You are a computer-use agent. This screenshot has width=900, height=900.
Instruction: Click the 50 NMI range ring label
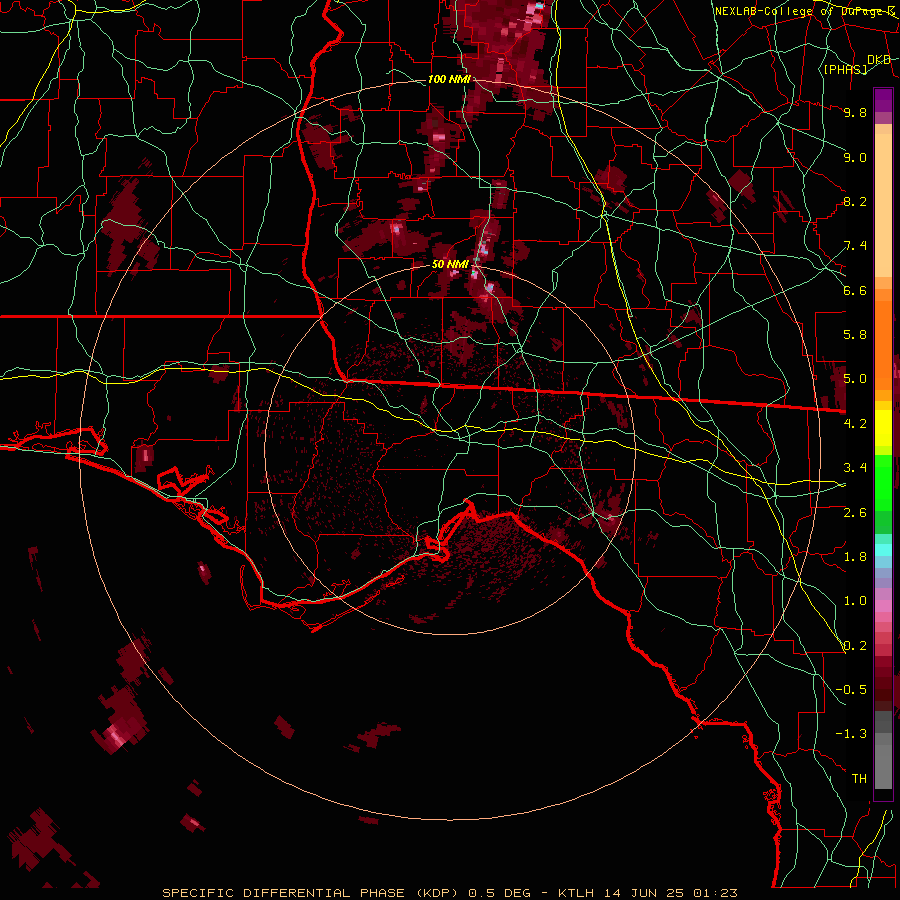451,265
